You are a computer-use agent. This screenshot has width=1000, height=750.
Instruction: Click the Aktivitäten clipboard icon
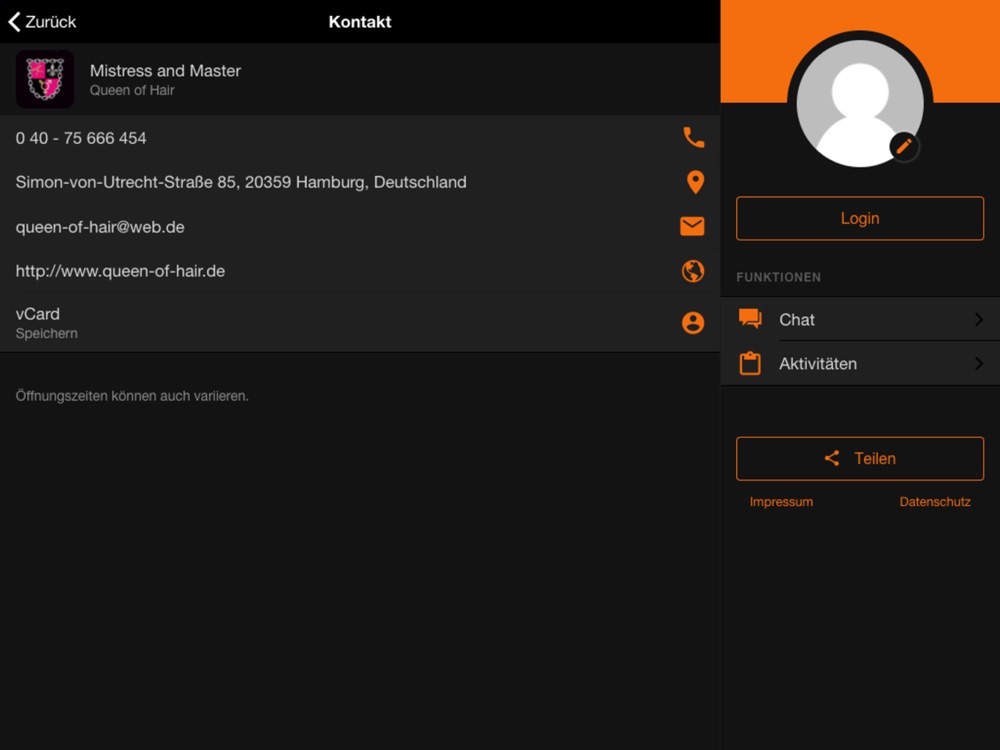750,363
